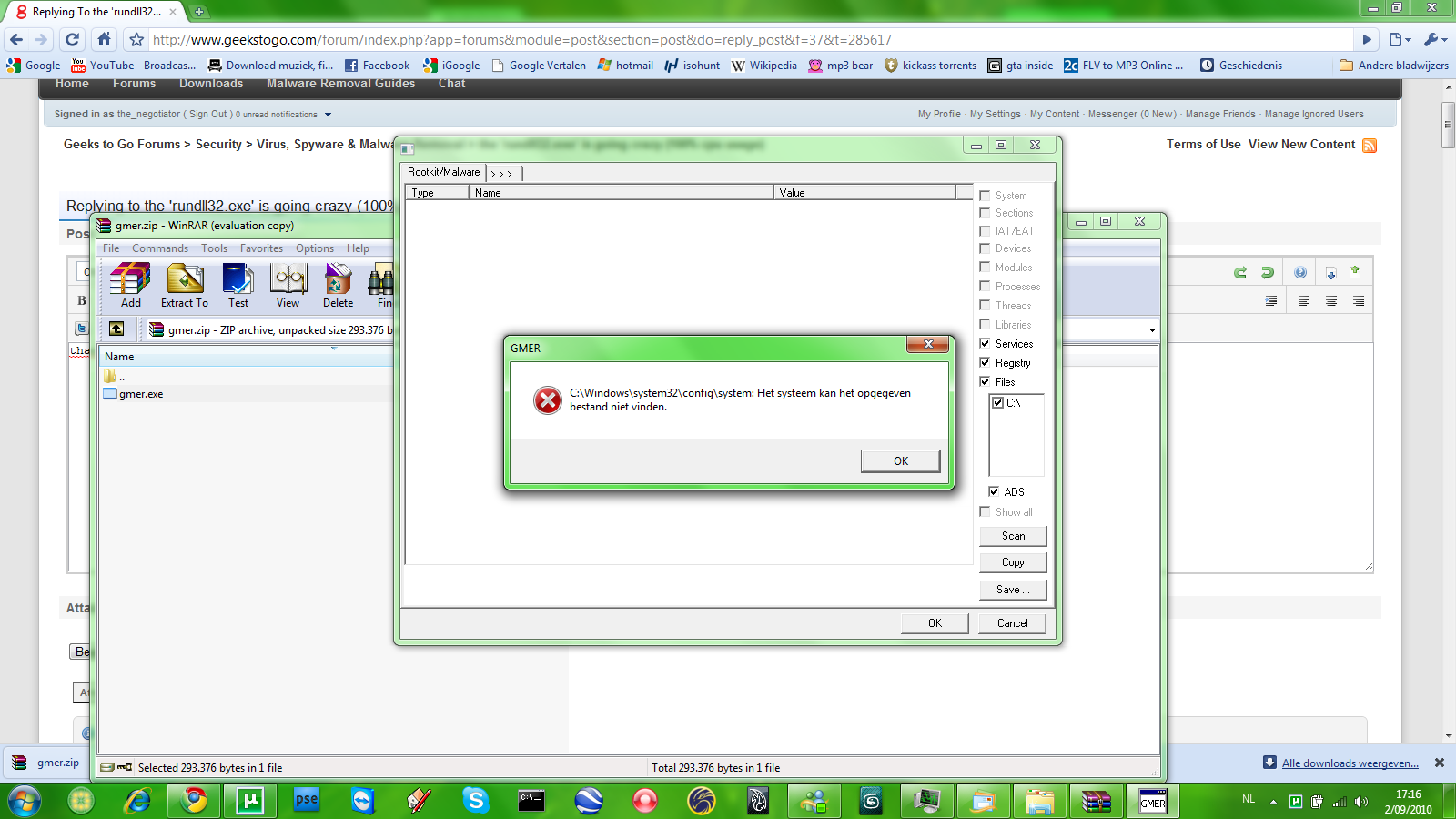Expand the unread notifications dropdown arrow
1456x819 pixels.
[328, 115]
